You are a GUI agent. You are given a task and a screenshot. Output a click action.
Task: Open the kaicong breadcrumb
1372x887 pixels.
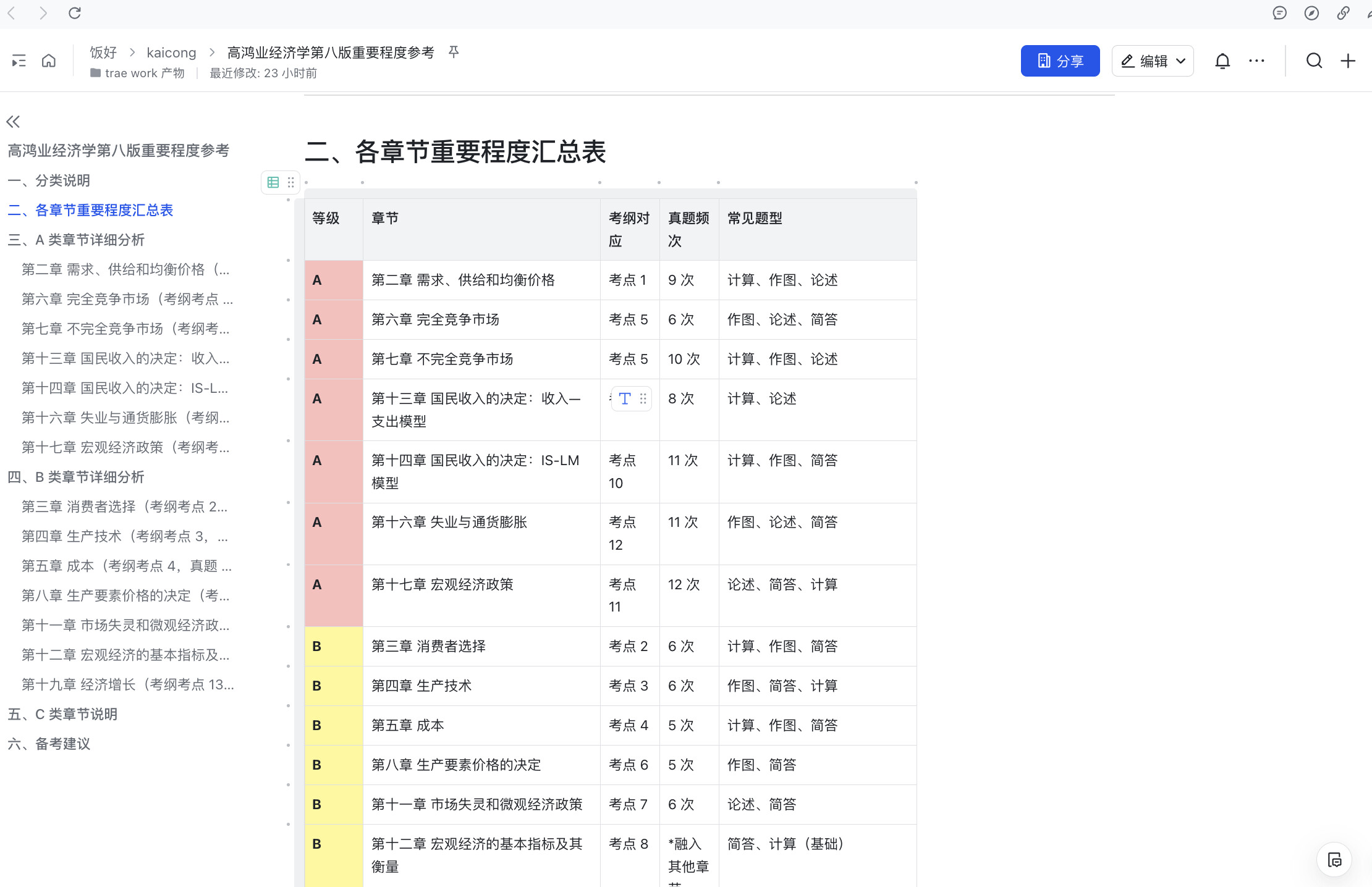click(171, 53)
